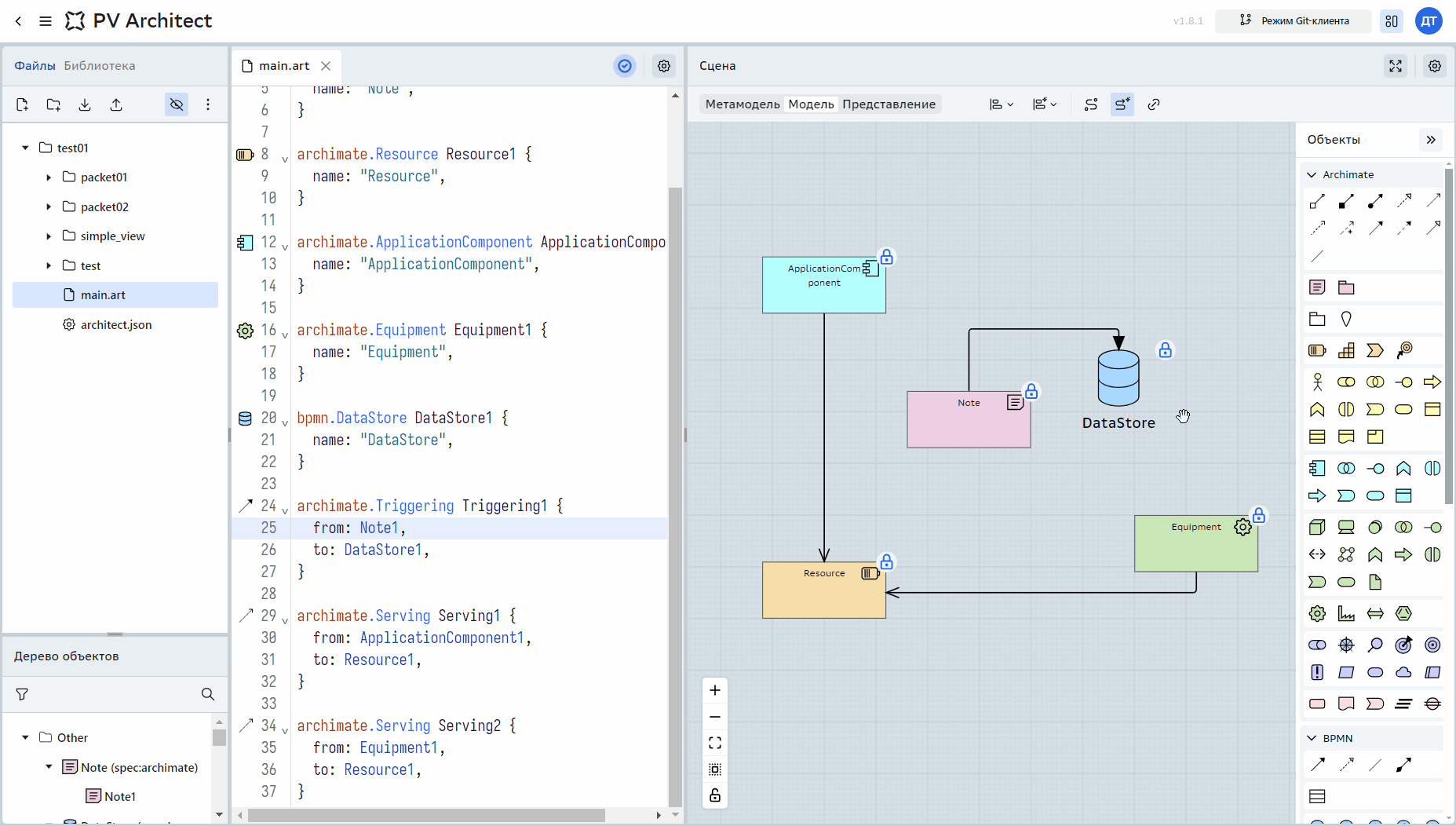
Task: Open the editor settings gear
Action: pyautogui.click(x=664, y=66)
